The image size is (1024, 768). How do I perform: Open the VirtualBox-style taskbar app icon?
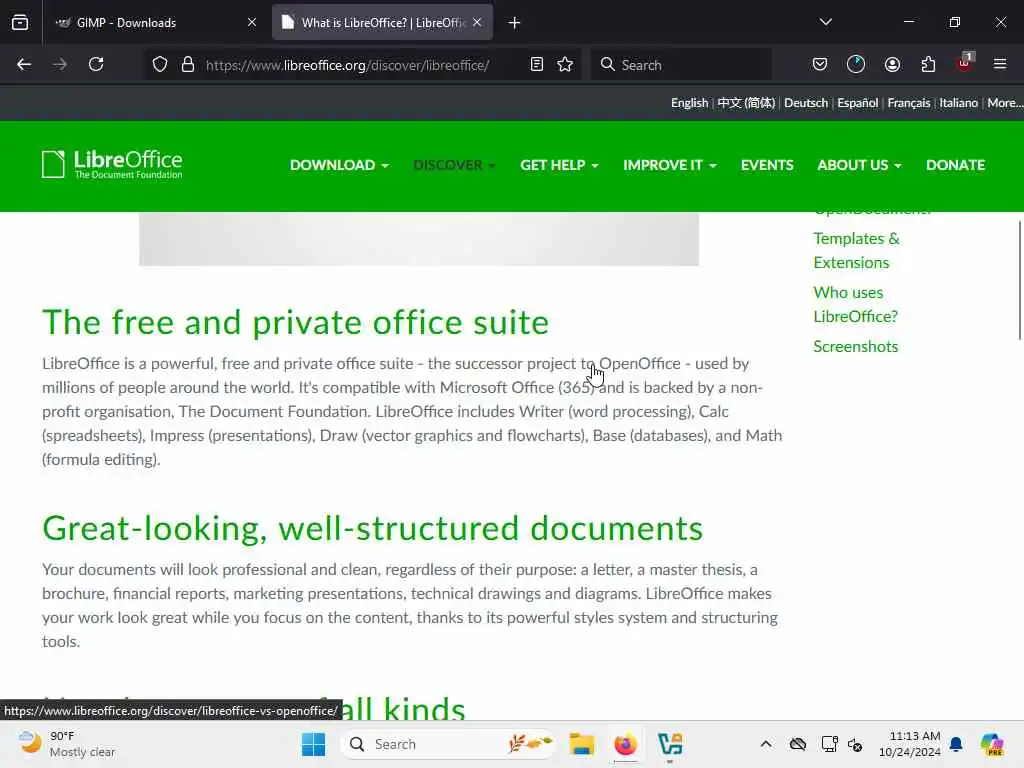click(670, 744)
